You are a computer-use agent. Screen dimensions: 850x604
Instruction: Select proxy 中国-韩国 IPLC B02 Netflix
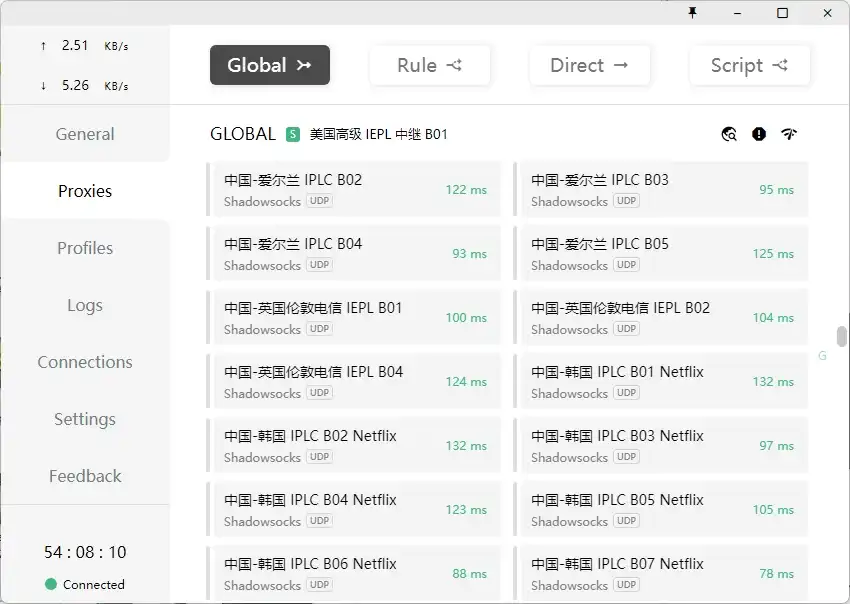coord(353,445)
